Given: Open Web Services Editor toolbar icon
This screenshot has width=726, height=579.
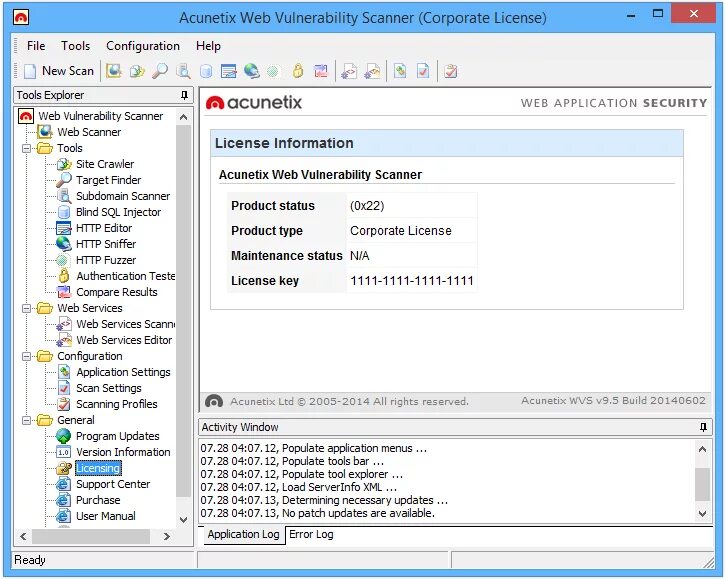Looking at the screenshot, I should (372, 71).
